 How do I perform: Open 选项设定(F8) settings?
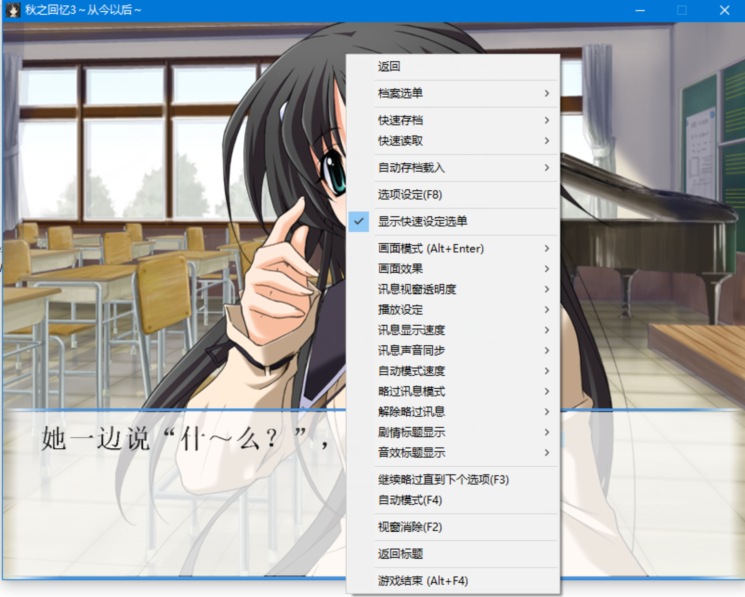click(x=453, y=195)
